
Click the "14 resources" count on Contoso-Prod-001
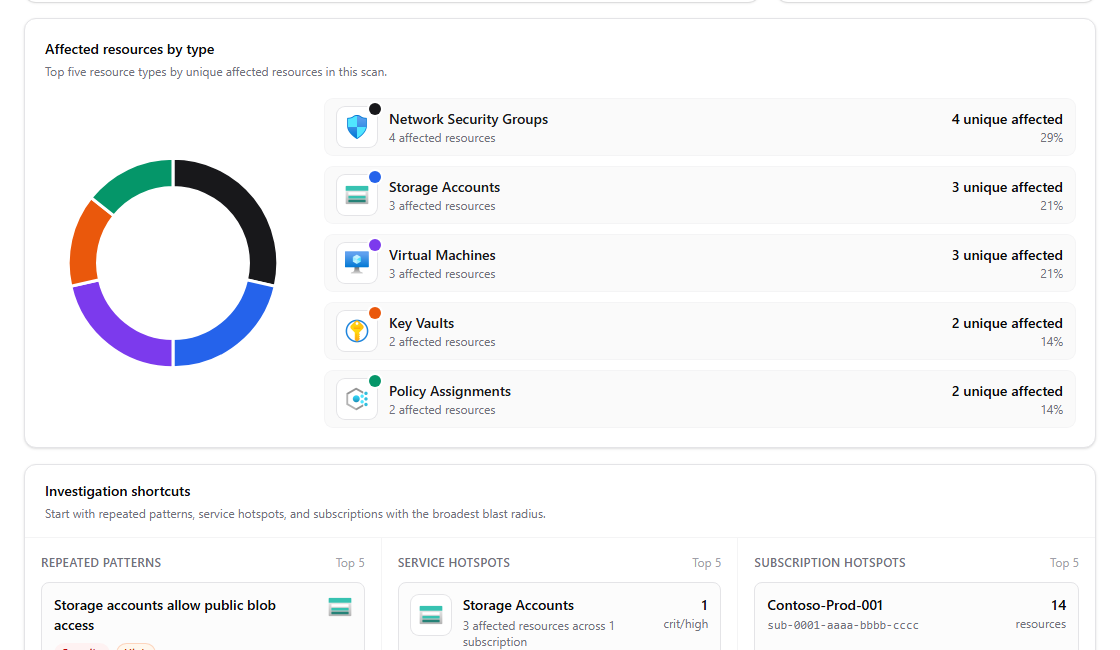(1041, 614)
